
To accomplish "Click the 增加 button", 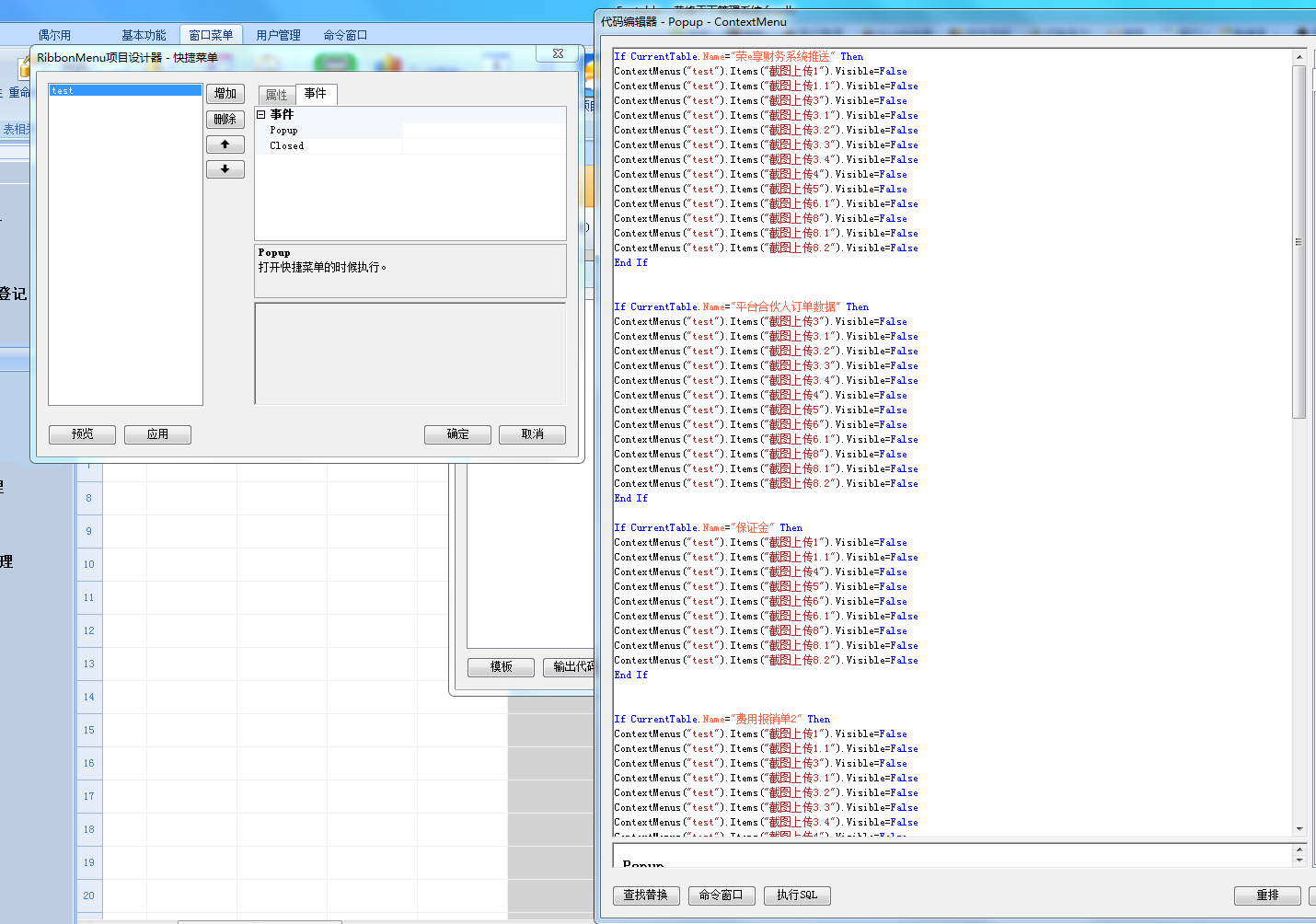I will coord(225,93).
